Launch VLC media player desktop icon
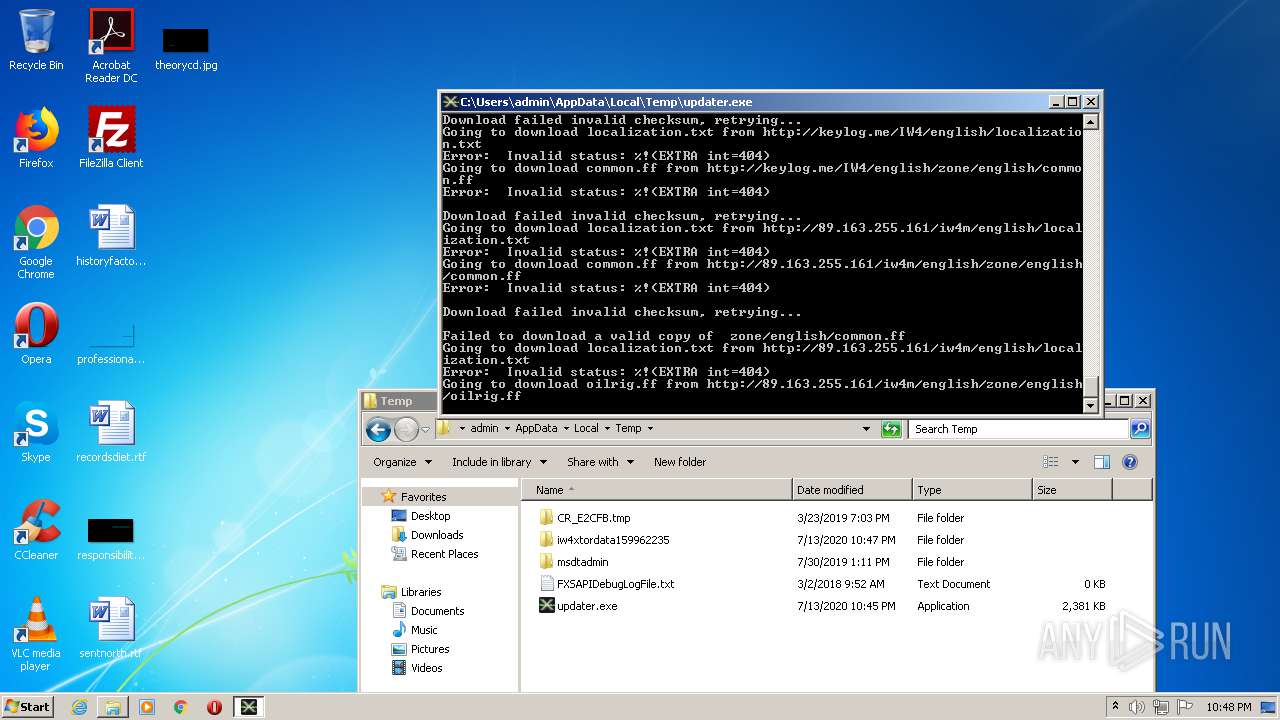 (x=36, y=634)
